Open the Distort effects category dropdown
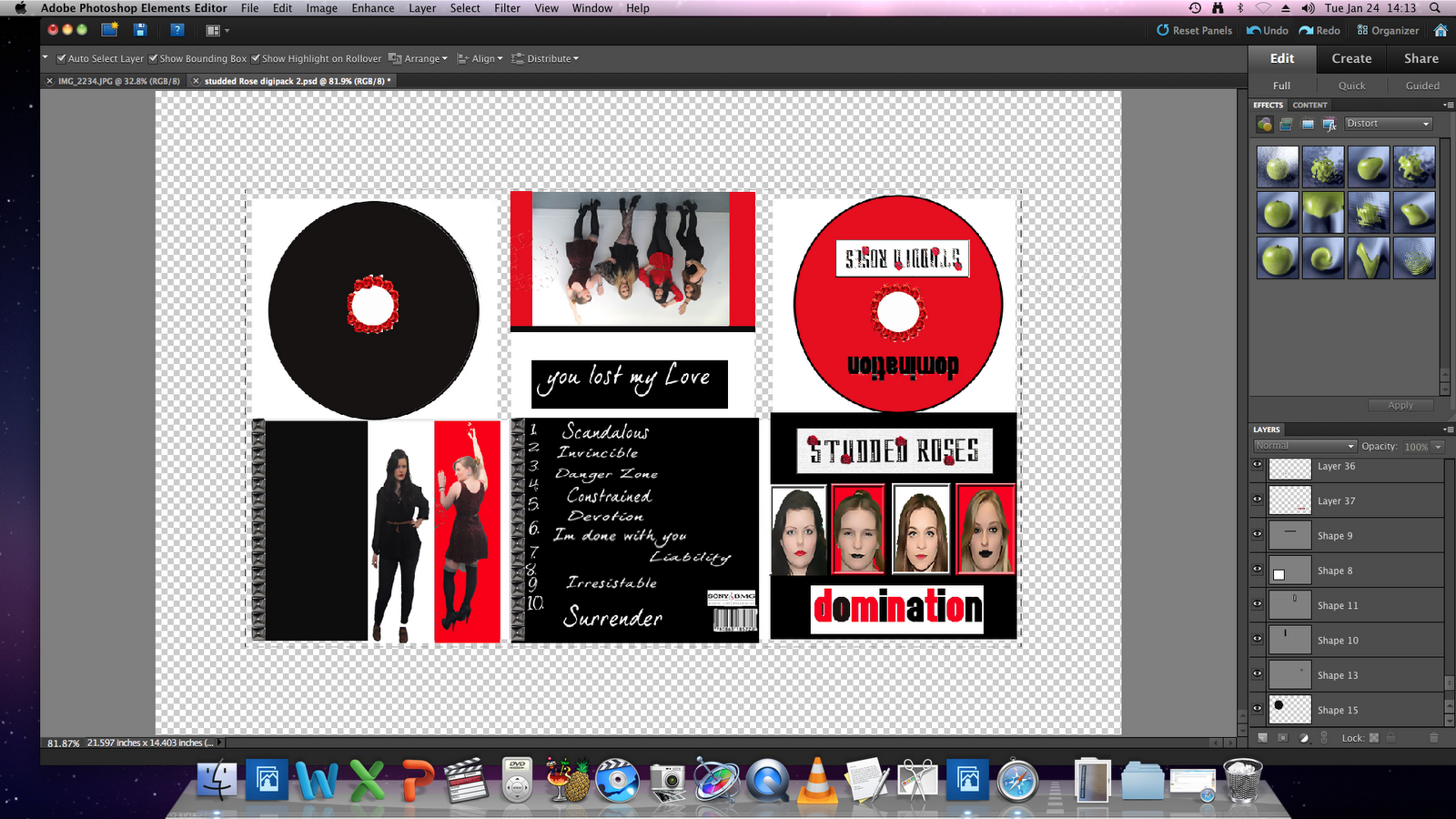The height and width of the screenshot is (819, 1456). tap(1389, 124)
